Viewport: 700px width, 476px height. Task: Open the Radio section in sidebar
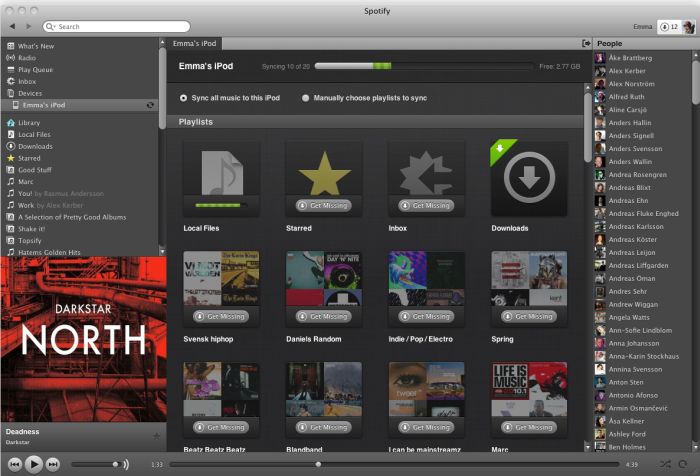[x=26, y=58]
